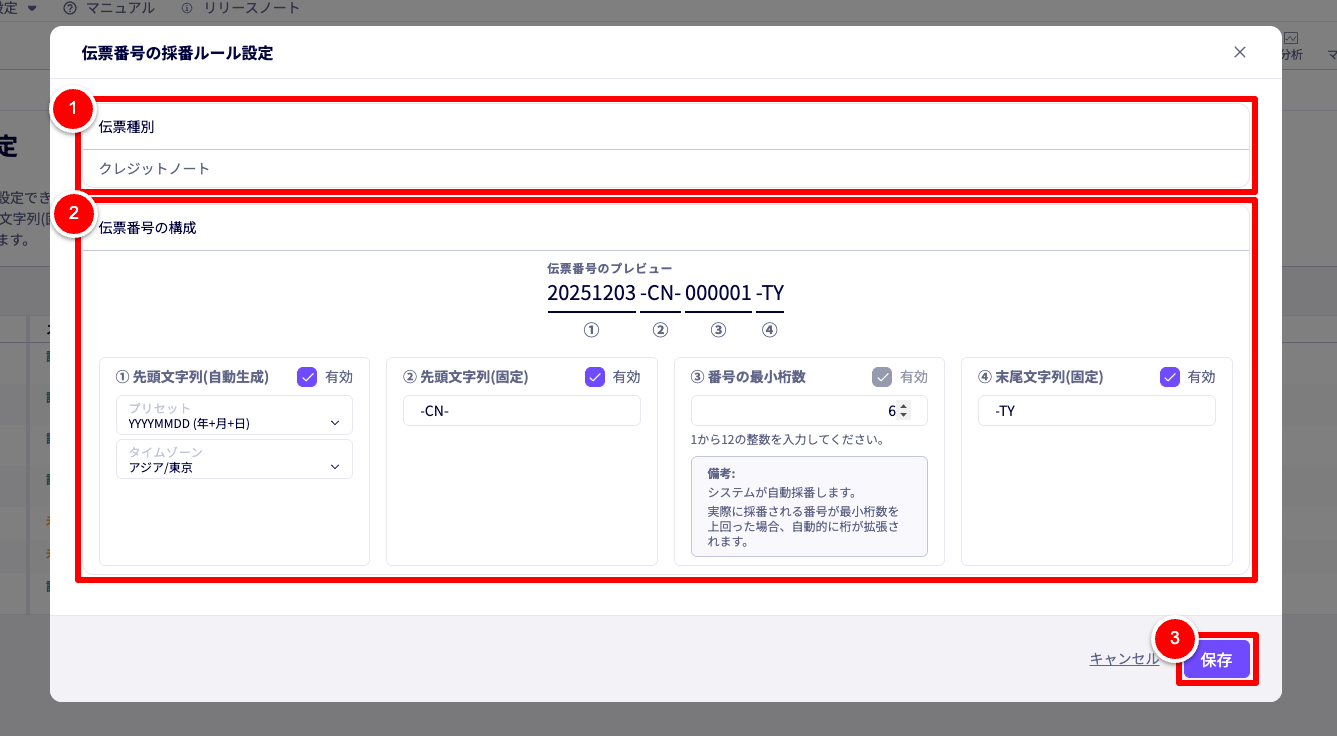Click the up arrow on 番号の最小桁数 stepper
The width and height of the screenshot is (1337, 736).
pyautogui.click(x=904, y=406)
